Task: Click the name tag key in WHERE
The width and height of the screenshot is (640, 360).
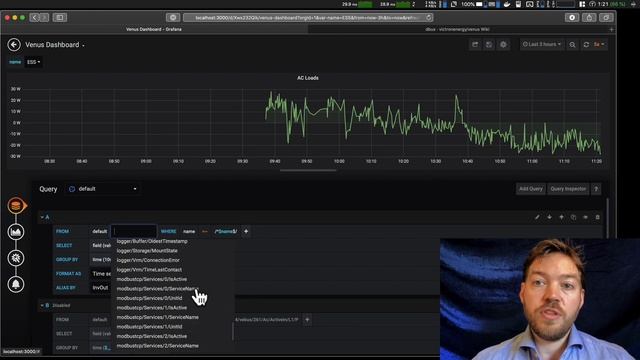Action: pos(189,231)
